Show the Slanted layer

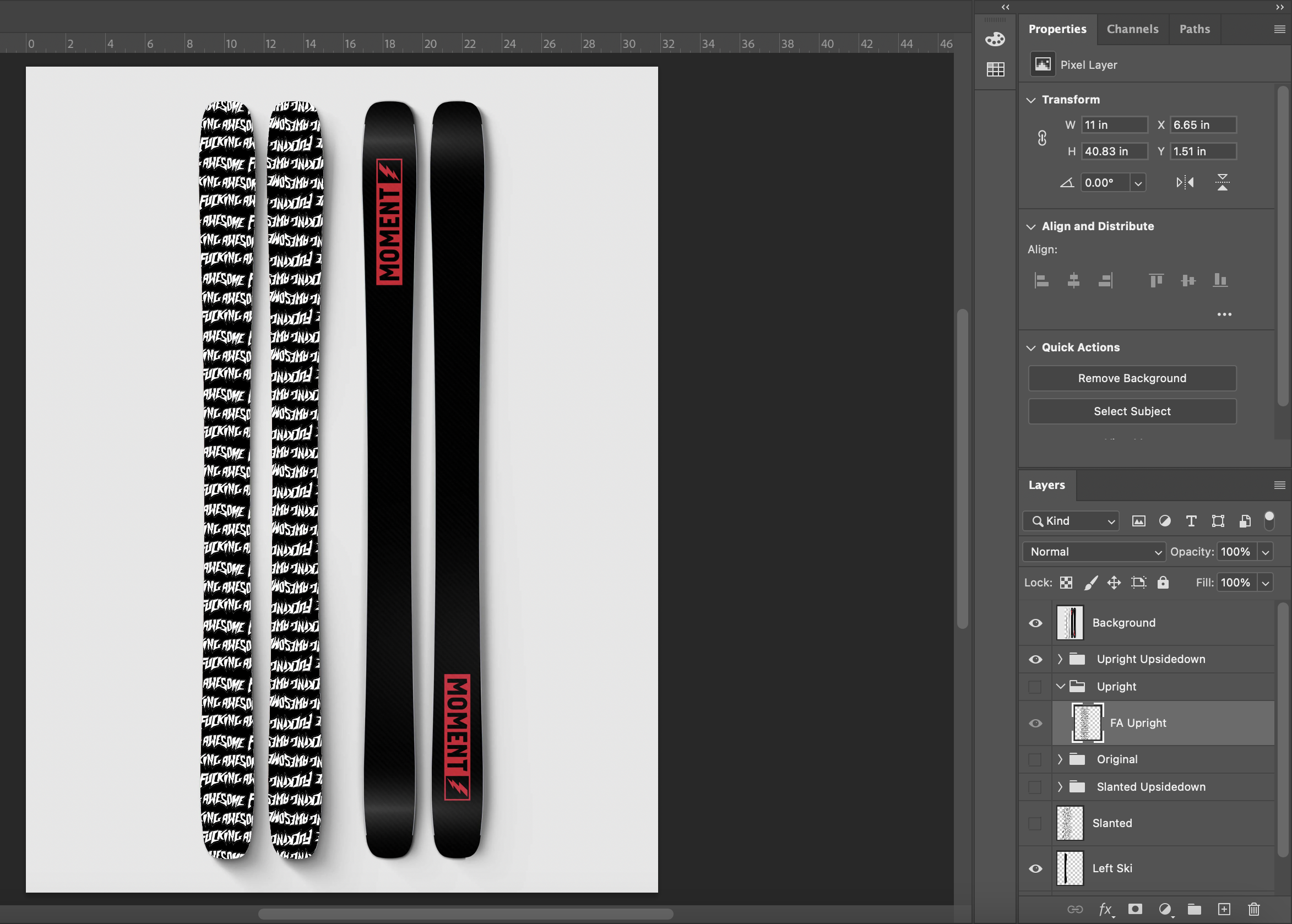[x=1035, y=823]
